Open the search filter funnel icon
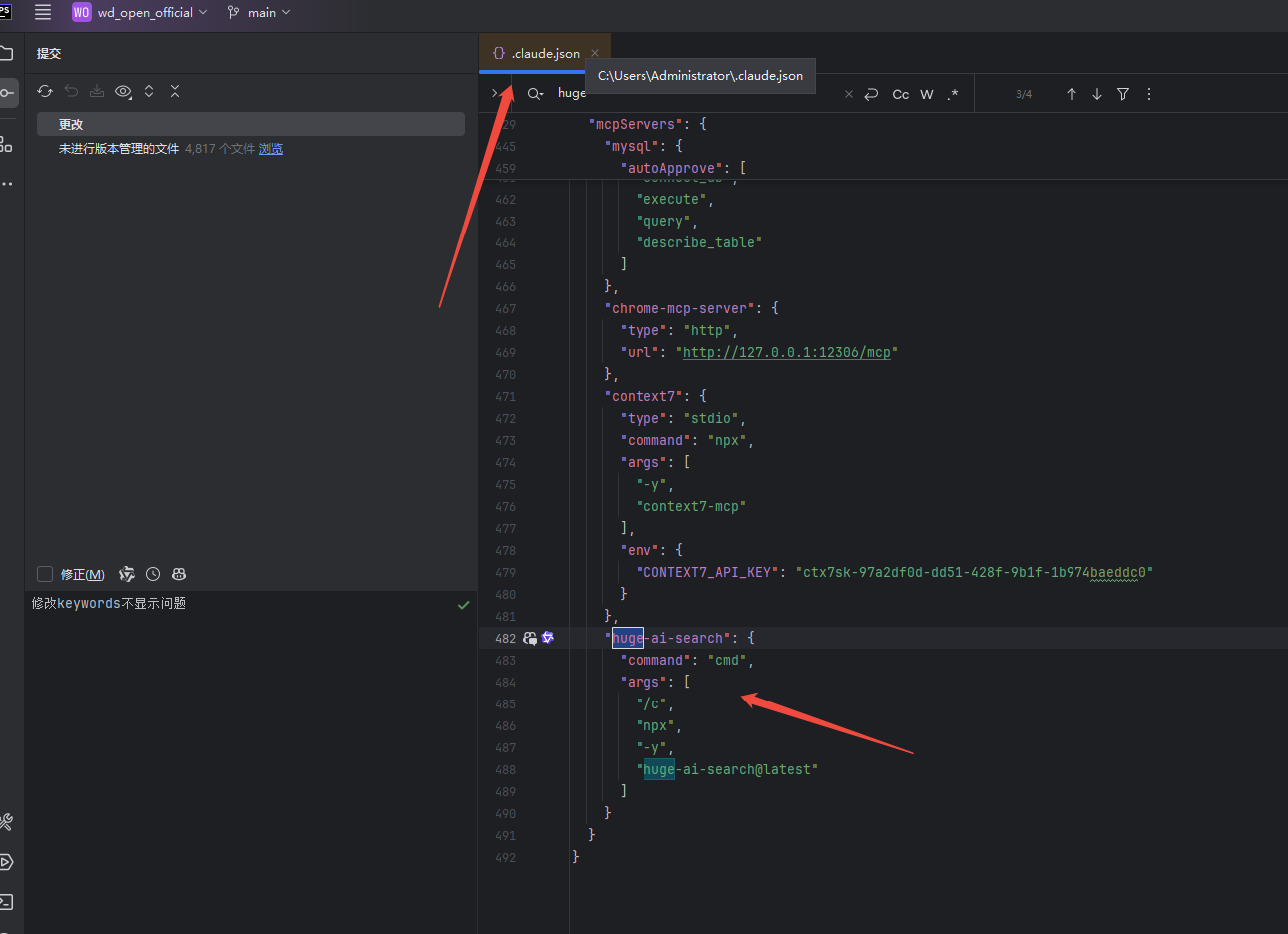Image resolution: width=1288 pixels, height=934 pixels. 1123,94
